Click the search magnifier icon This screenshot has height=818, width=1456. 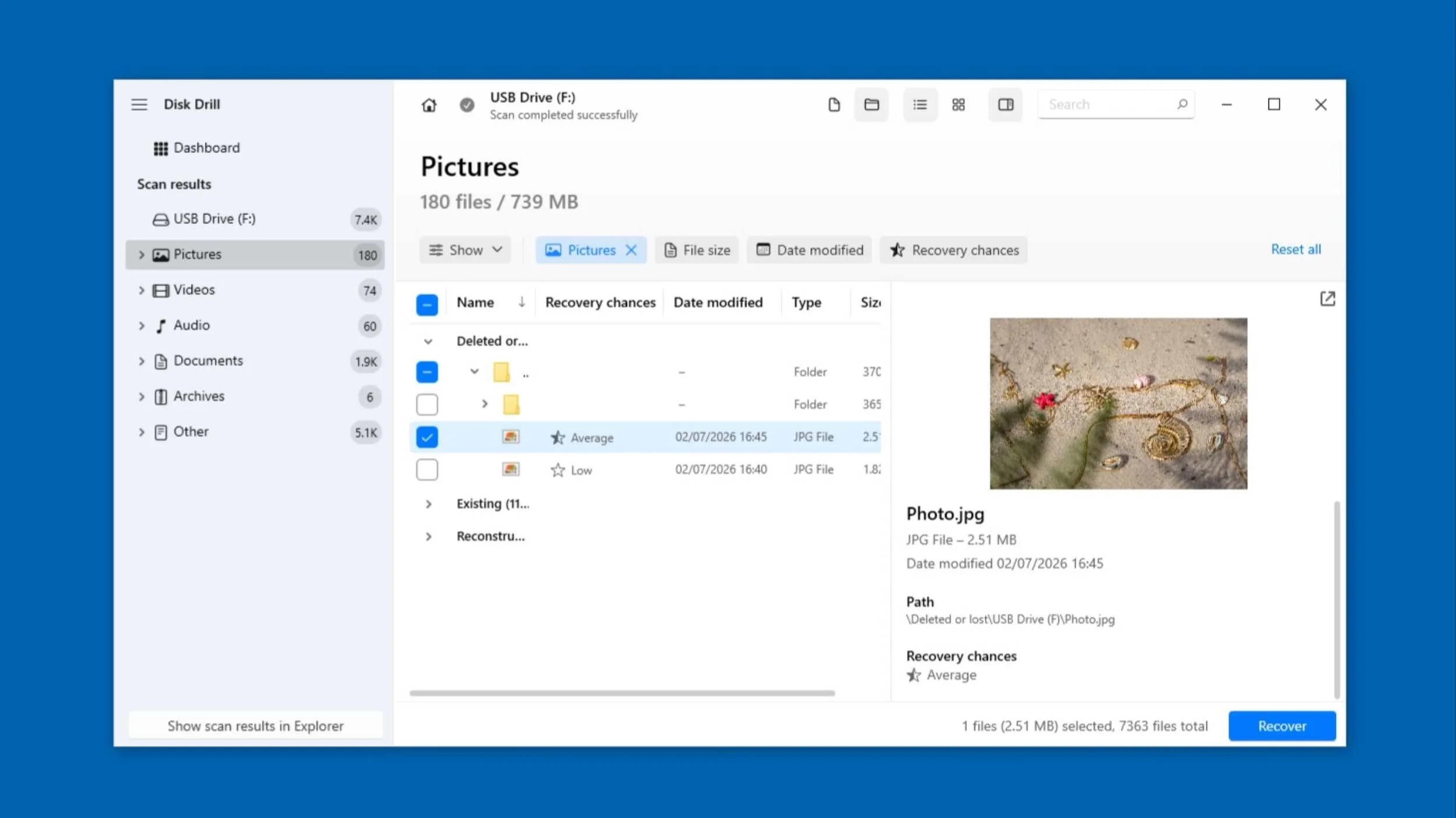click(1182, 104)
